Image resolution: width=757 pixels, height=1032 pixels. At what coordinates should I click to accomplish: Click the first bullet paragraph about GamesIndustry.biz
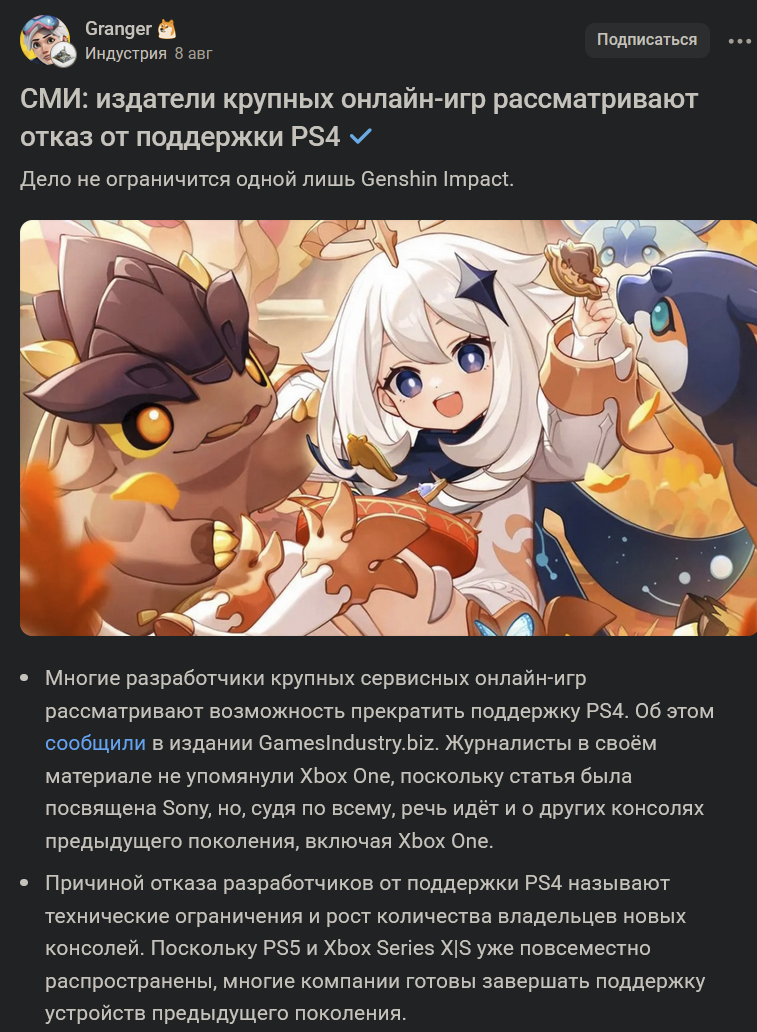(379, 760)
